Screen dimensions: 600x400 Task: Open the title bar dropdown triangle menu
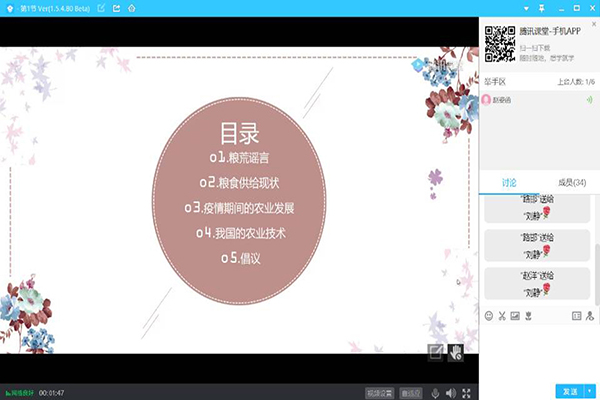click(x=526, y=8)
